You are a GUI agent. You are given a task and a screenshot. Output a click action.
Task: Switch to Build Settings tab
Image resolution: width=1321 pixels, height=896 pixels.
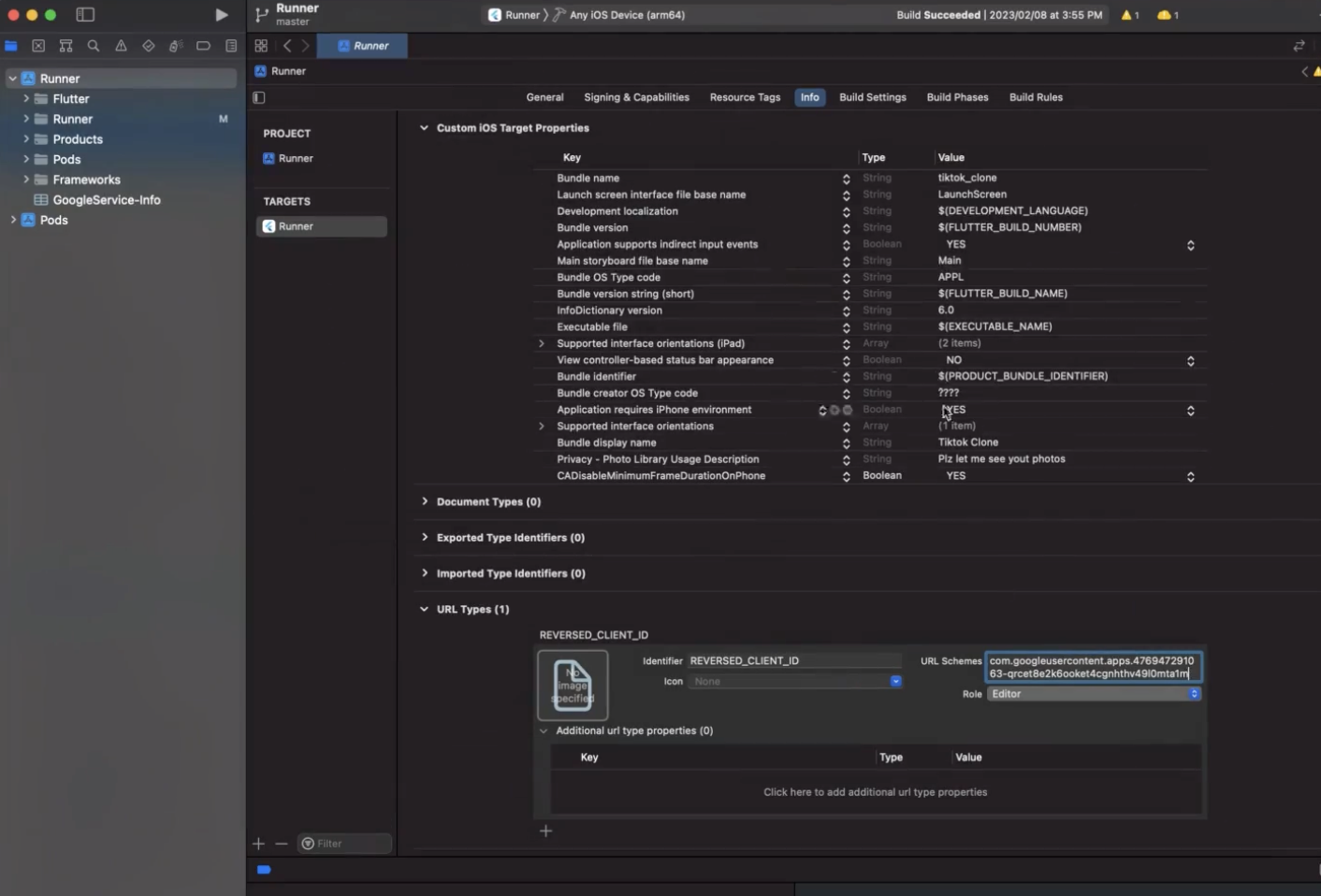tap(873, 97)
